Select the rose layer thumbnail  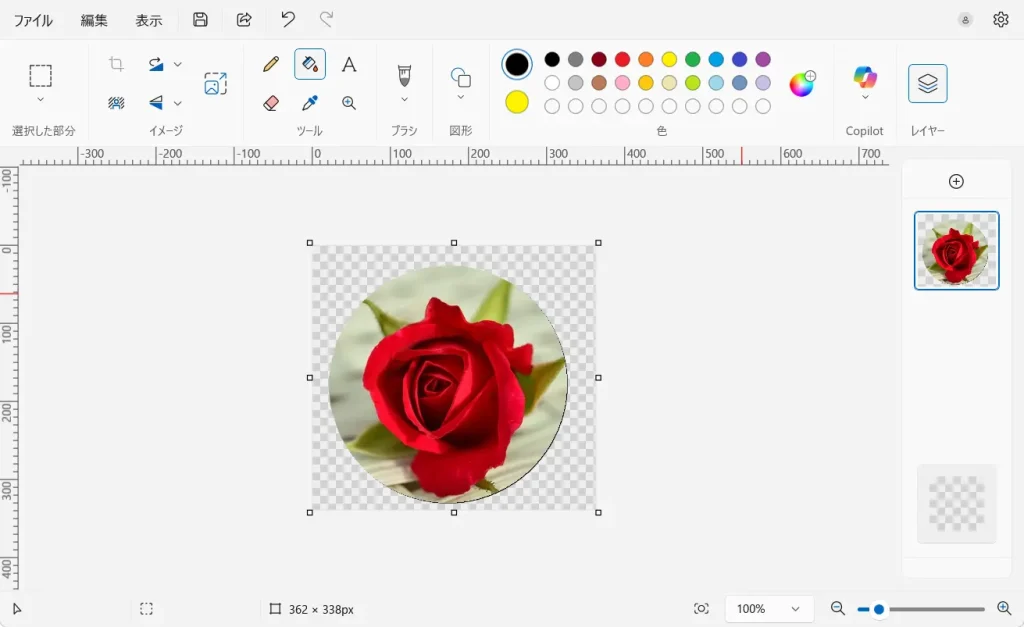tap(957, 250)
